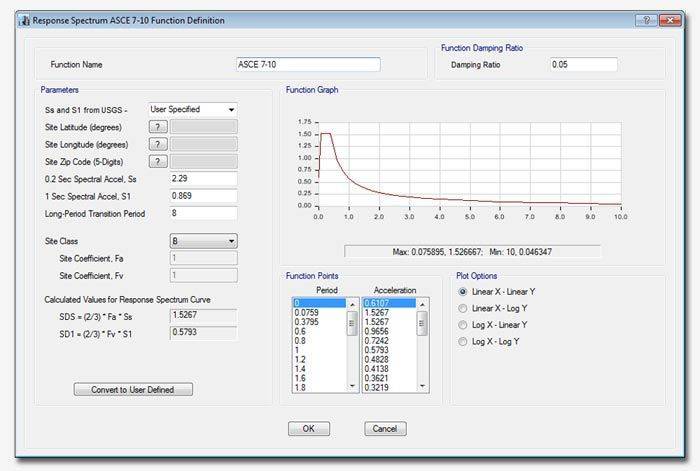Click the Max/Min readout under the graph
The height and width of the screenshot is (471, 700).
tap(472, 252)
